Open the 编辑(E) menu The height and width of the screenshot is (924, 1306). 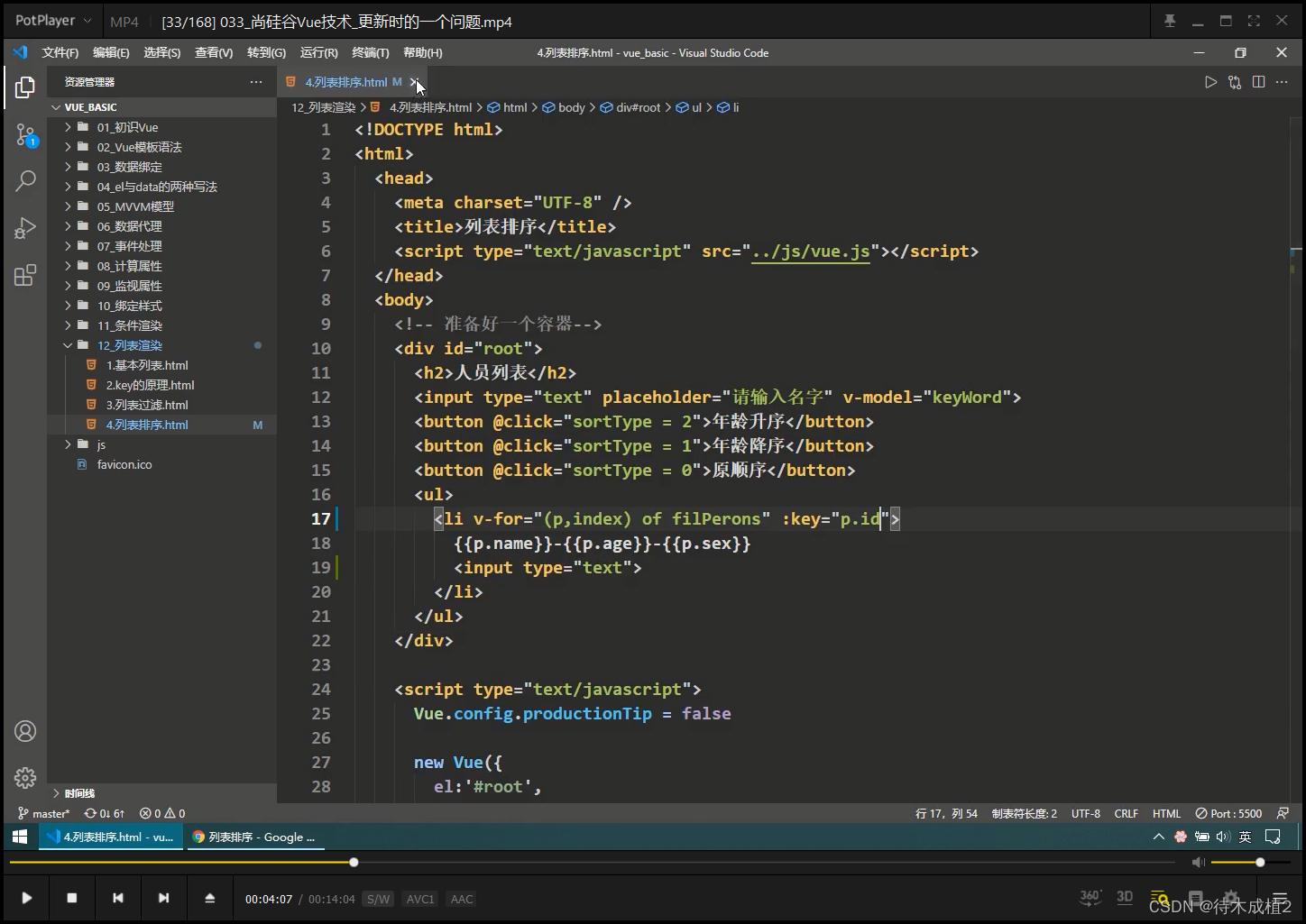[x=111, y=53]
